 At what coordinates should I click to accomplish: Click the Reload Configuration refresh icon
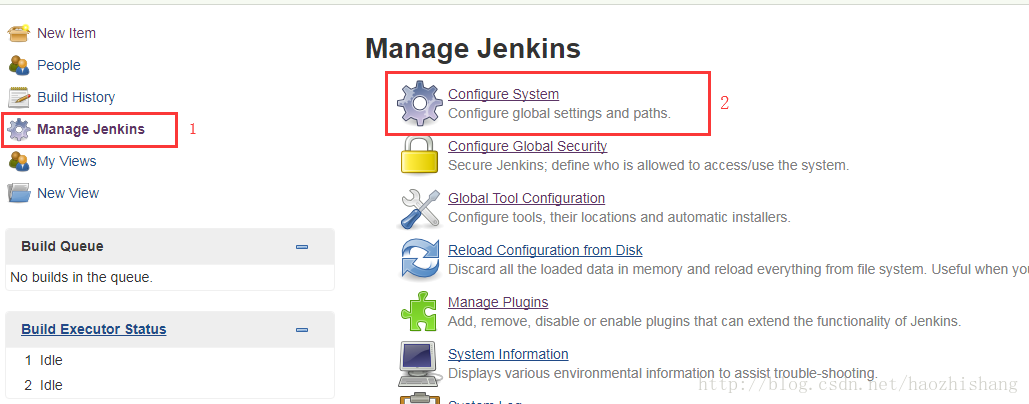tap(419, 260)
